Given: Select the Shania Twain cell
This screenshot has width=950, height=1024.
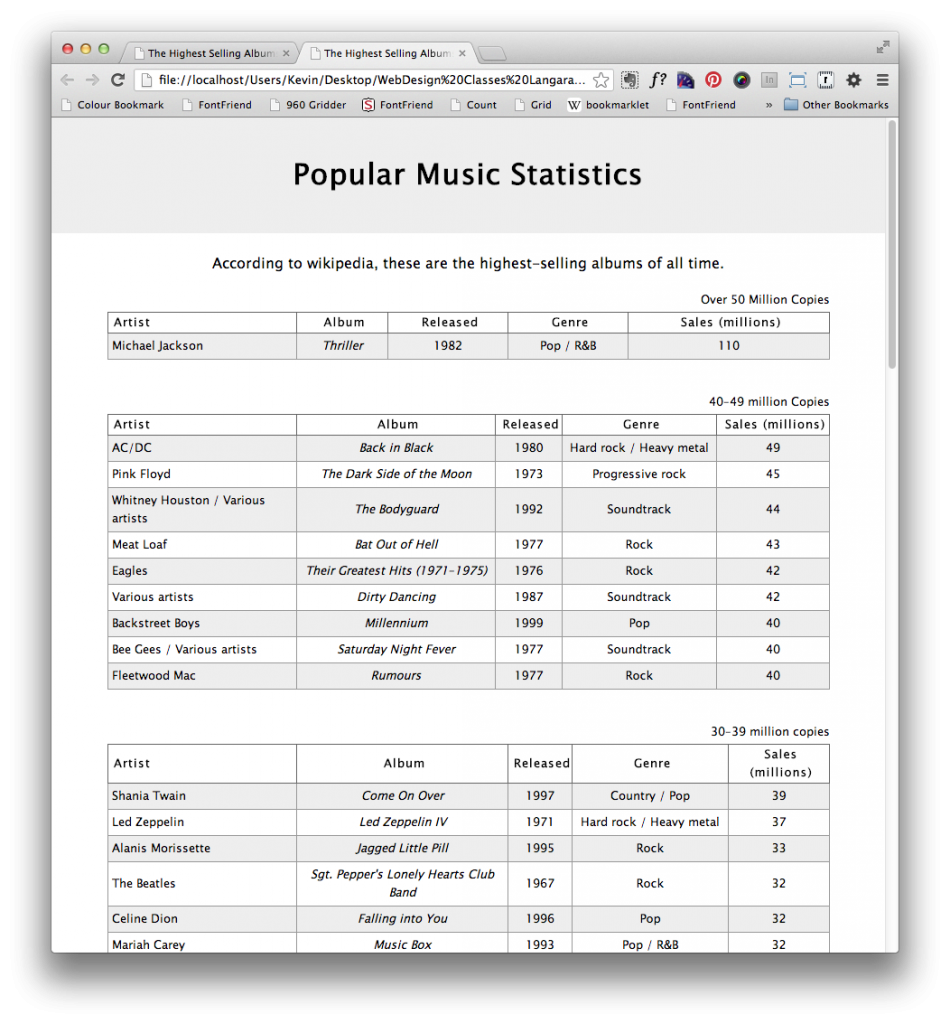Looking at the screenshot, I should pos(202,796).
